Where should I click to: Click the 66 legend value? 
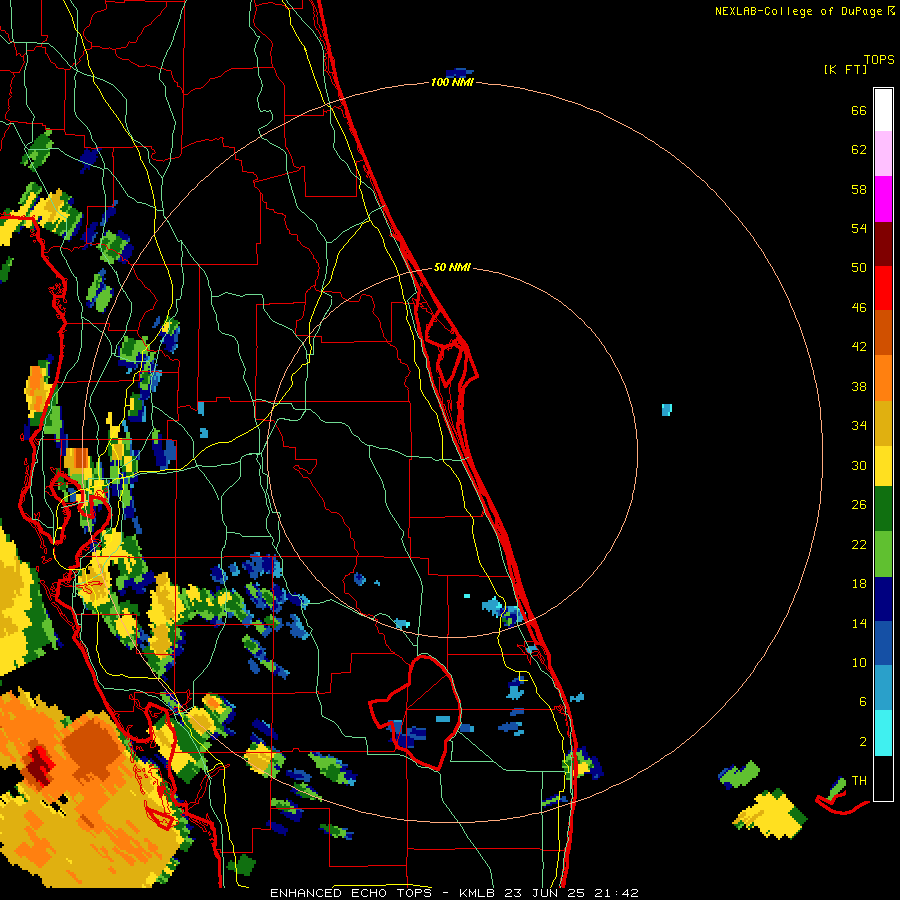859,110
